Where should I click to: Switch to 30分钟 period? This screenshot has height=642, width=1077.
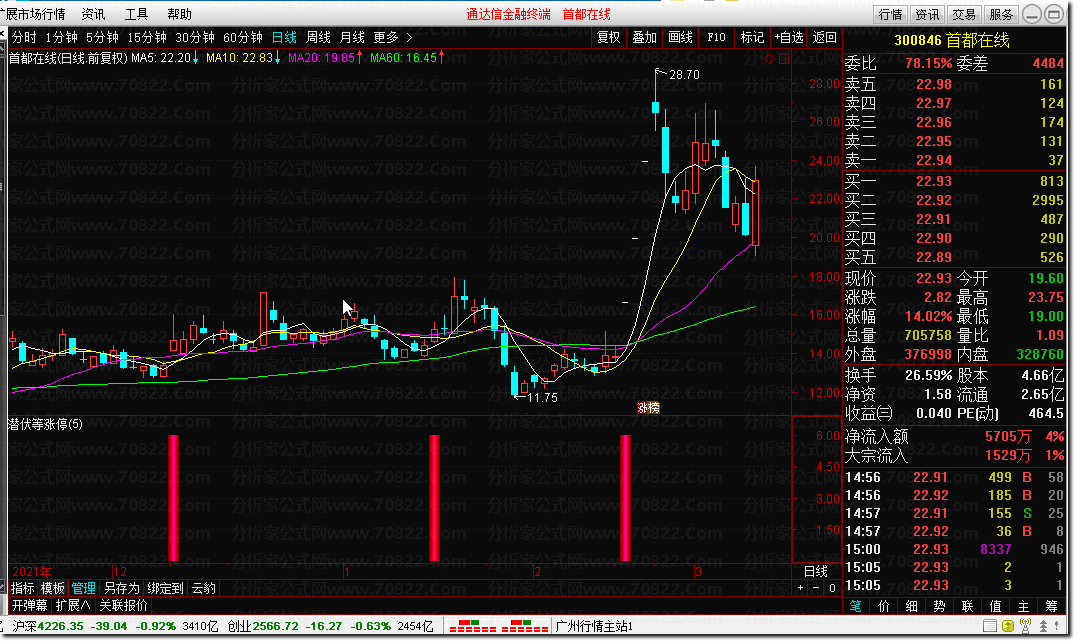tap(195, 38)
